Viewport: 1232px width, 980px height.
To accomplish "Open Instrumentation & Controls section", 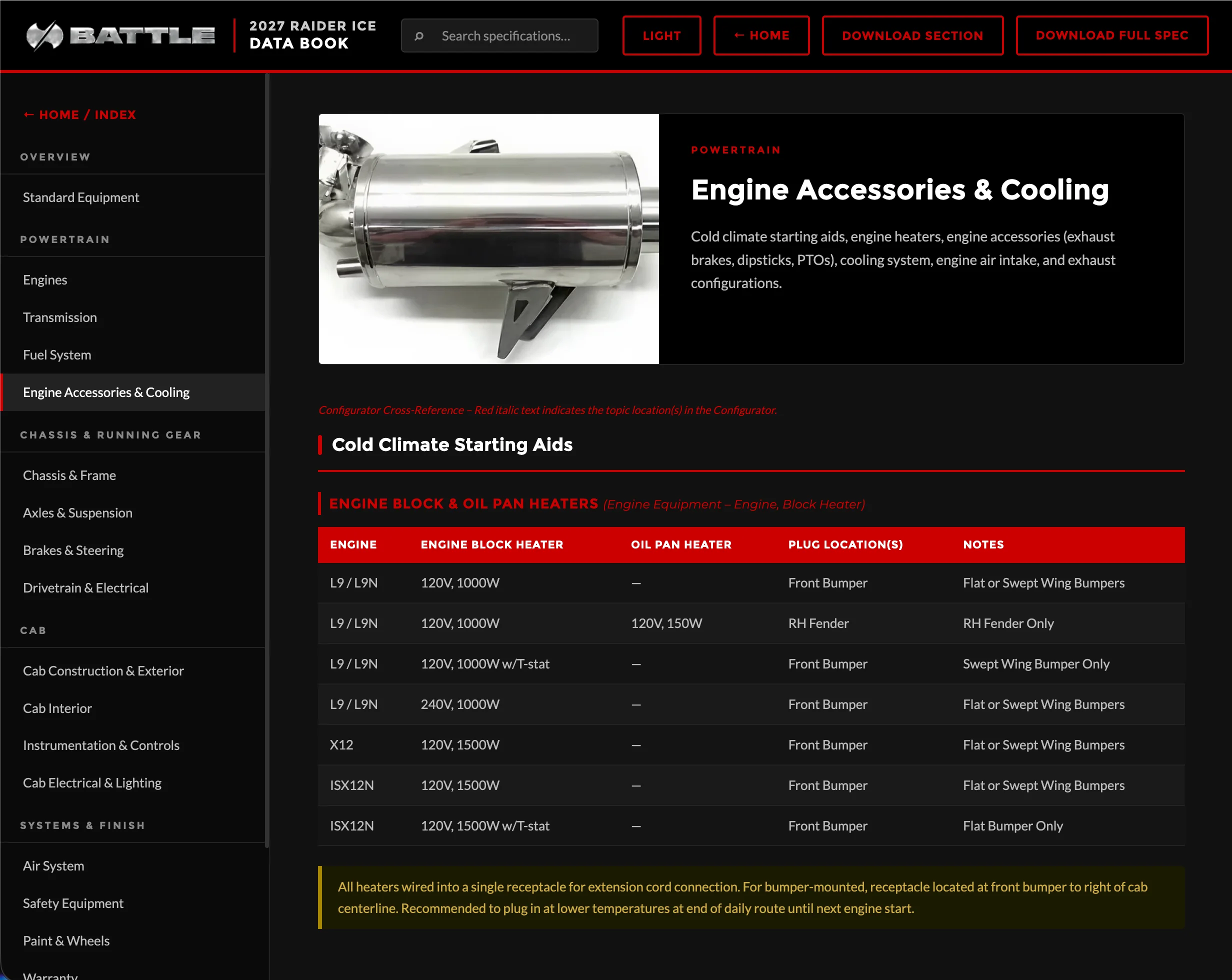I will (132, 745).
